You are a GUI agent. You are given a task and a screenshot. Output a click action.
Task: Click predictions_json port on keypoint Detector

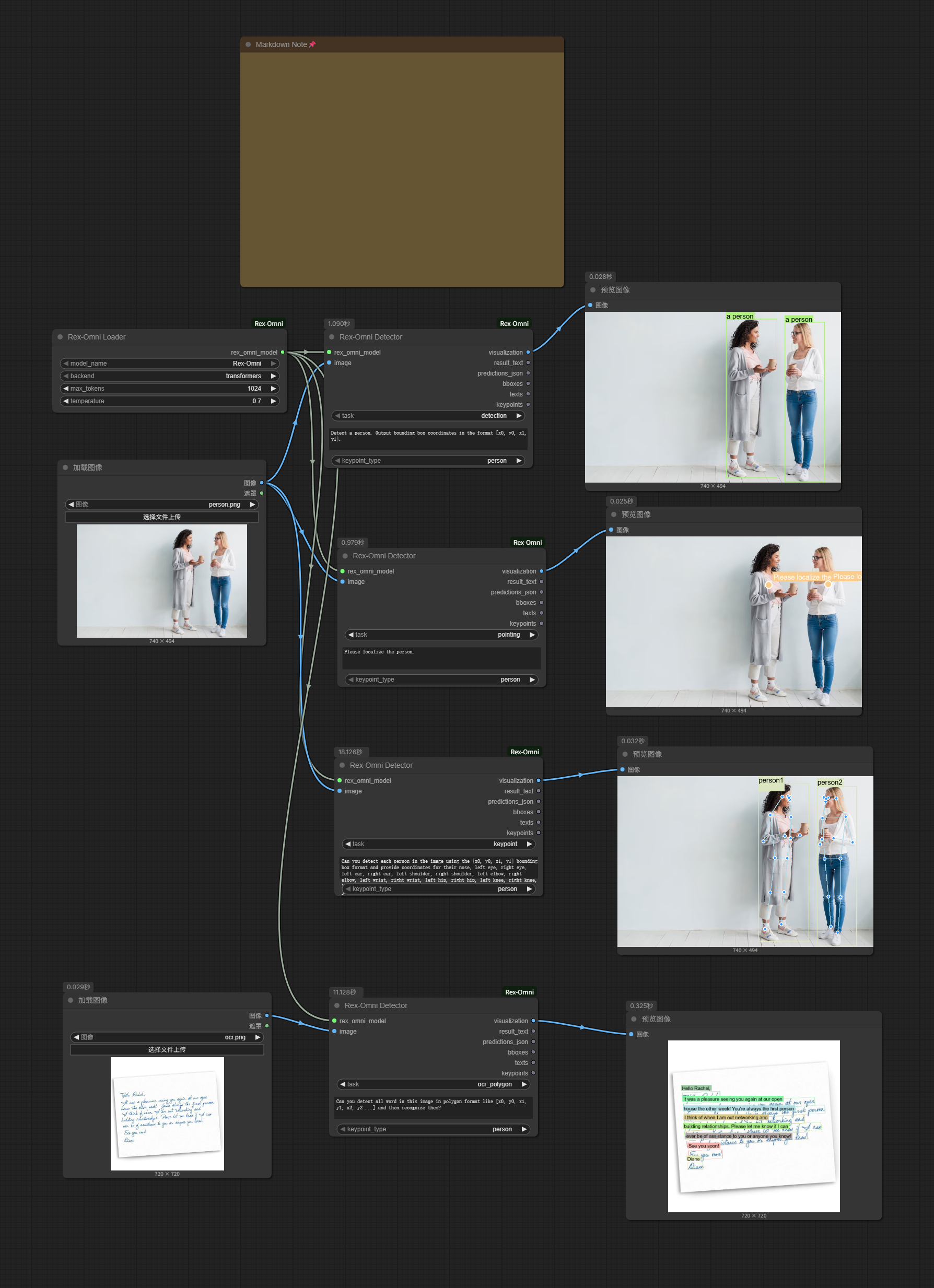tap(539, 801)
